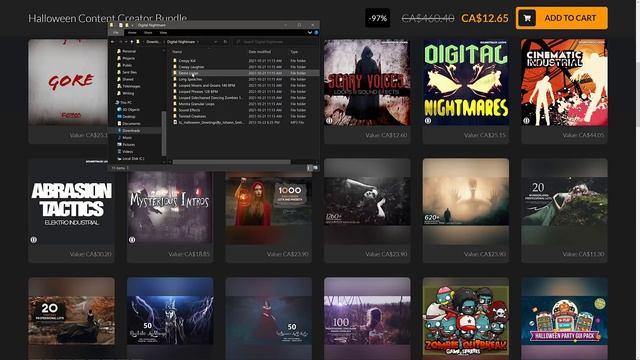Click the Pictures icon in navigation pane
Screen dimensions: 640x360
point(119,144)
